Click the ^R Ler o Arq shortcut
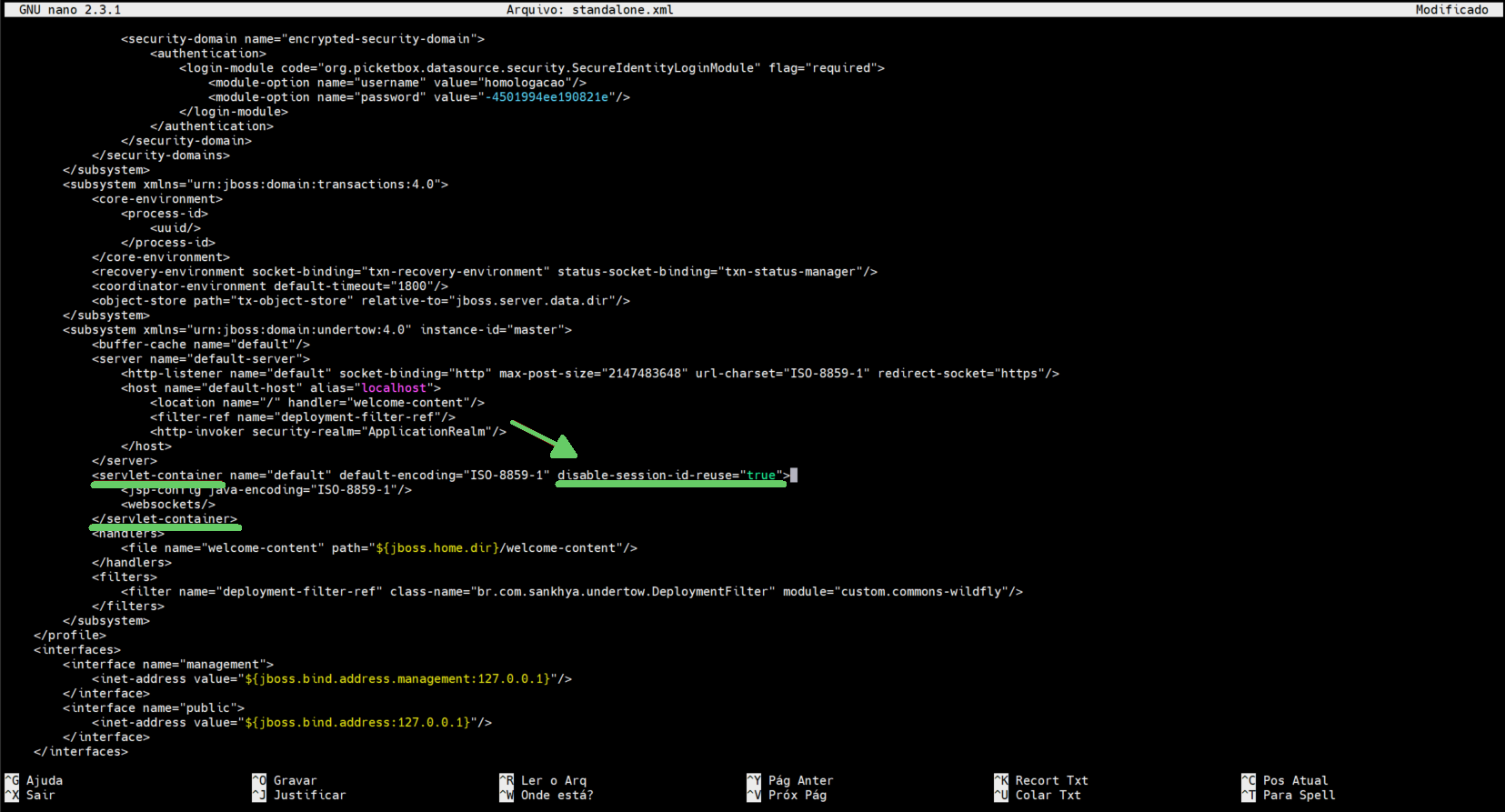 pos(543,780)
